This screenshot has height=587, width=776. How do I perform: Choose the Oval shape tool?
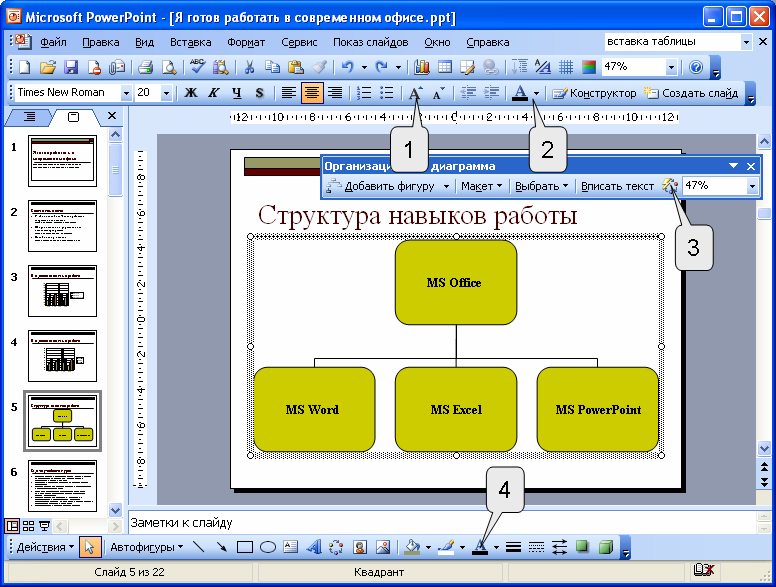pos(268,547)
